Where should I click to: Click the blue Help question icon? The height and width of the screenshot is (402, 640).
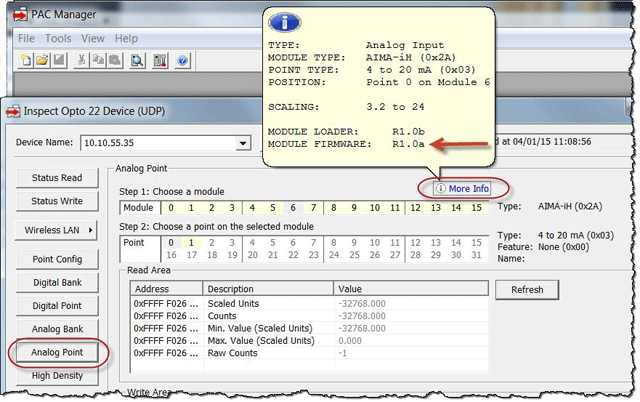182,61
